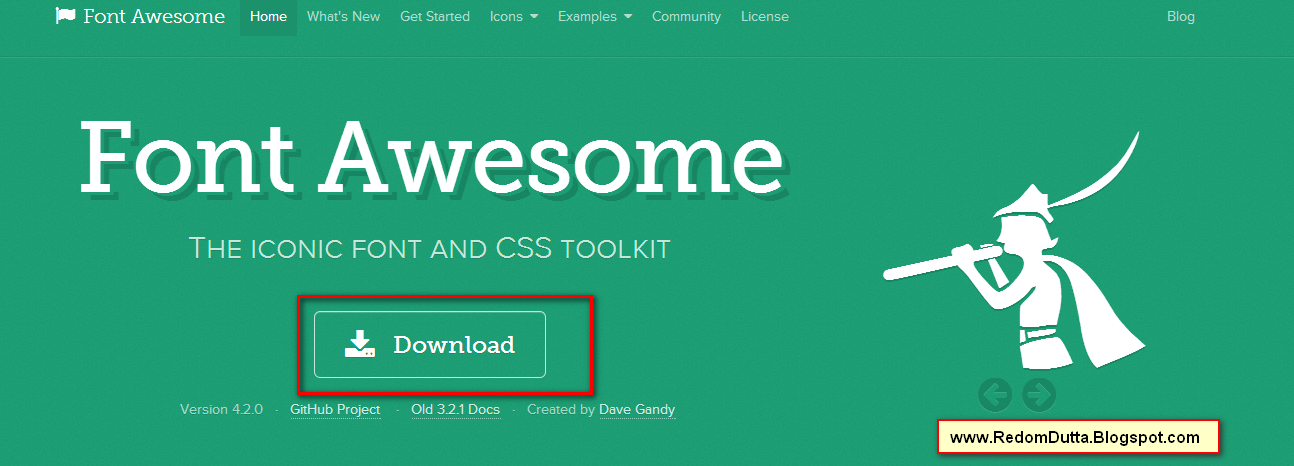Screen dimensions: 1294x466
Task: Click the tagline 'The iconic font and CSS toolkit'
Action: (x=429, y=247)
